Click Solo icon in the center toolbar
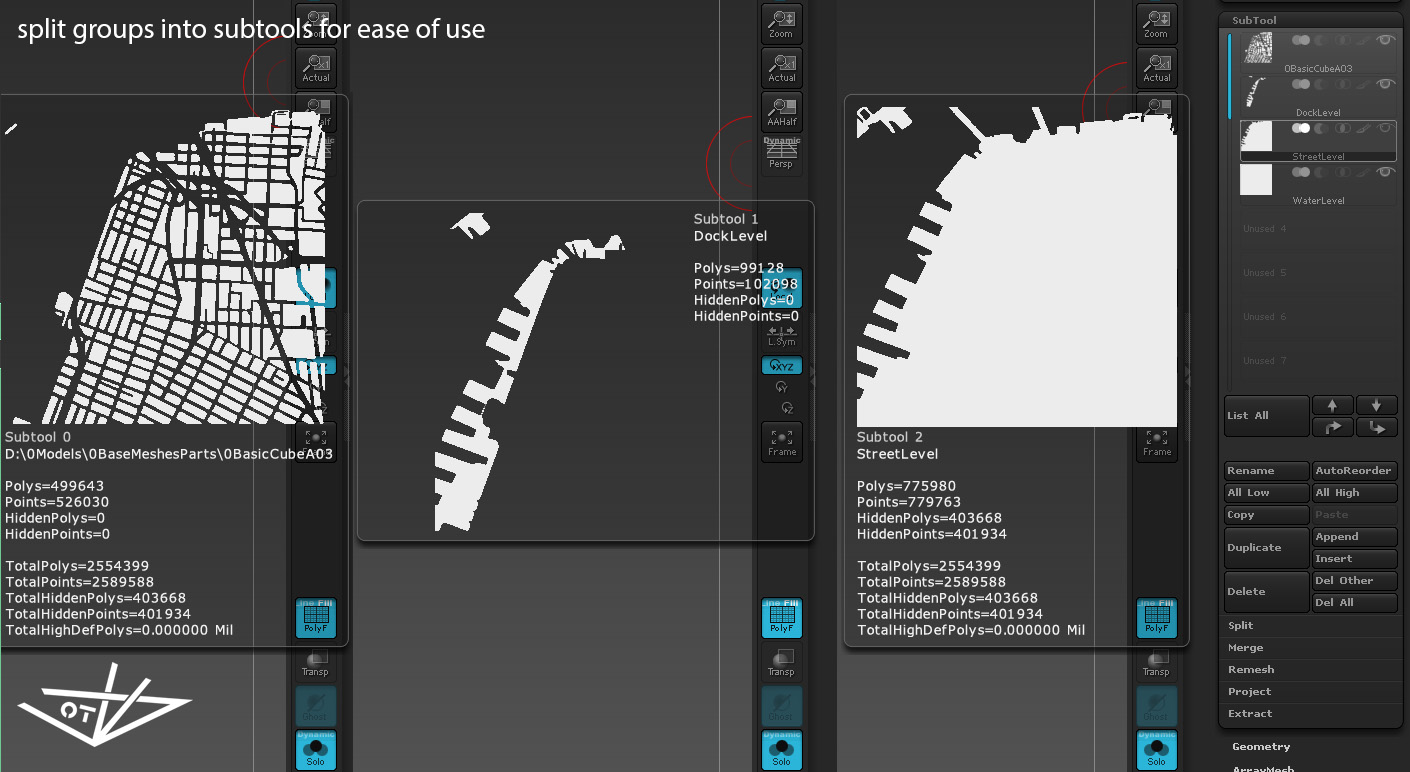The image size is (1410, 772). point(782,749)
